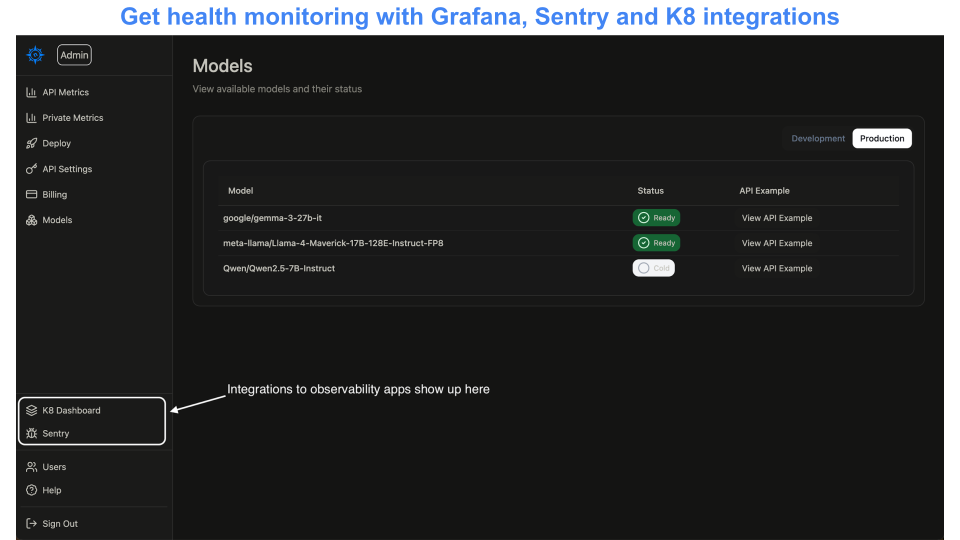
Task: View API Example for Qwen2.5-7B-Instruct
Action: click(x=777, y=268)
